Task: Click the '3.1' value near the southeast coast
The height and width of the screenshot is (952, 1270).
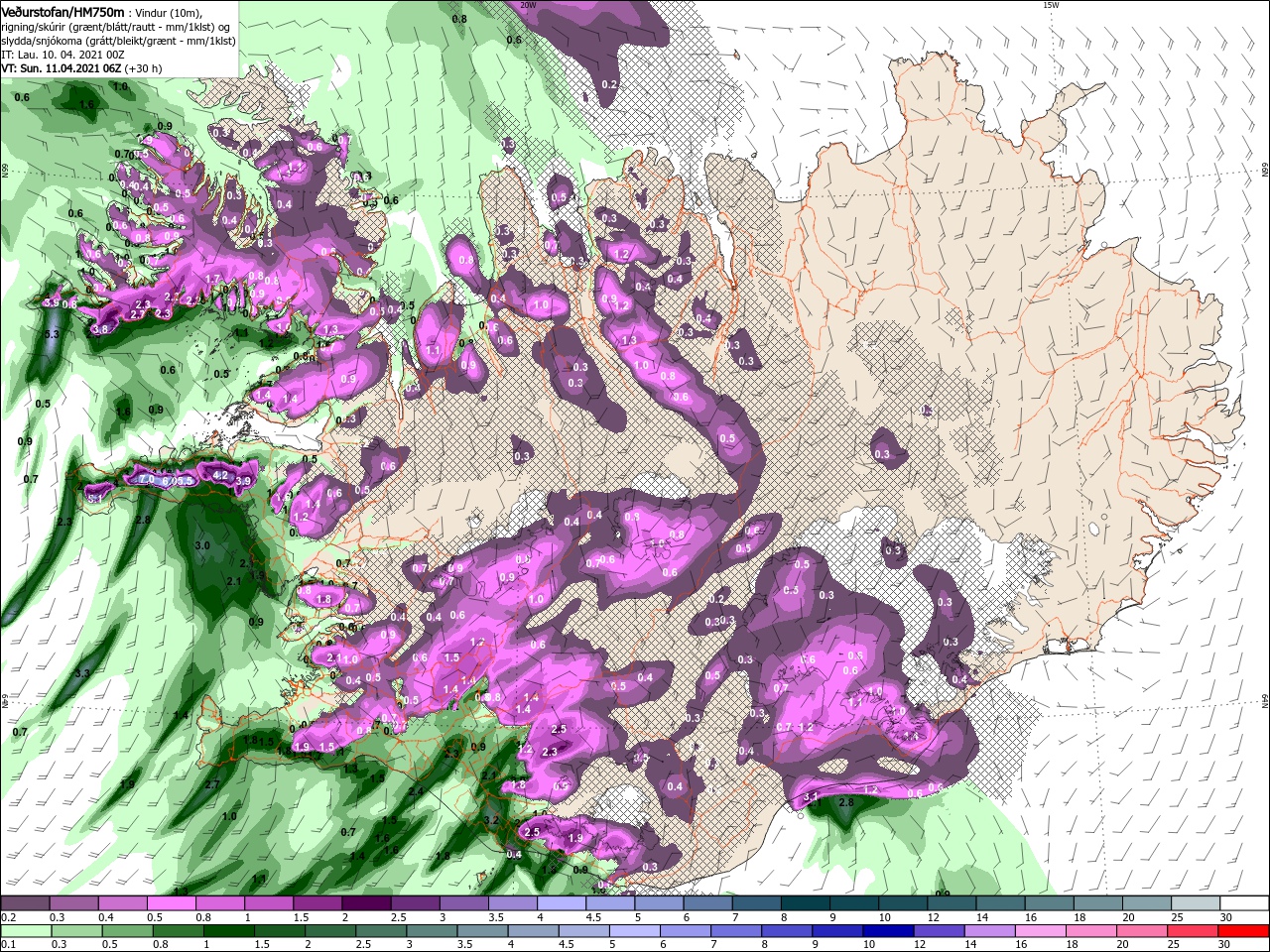Action: [811, 796]
